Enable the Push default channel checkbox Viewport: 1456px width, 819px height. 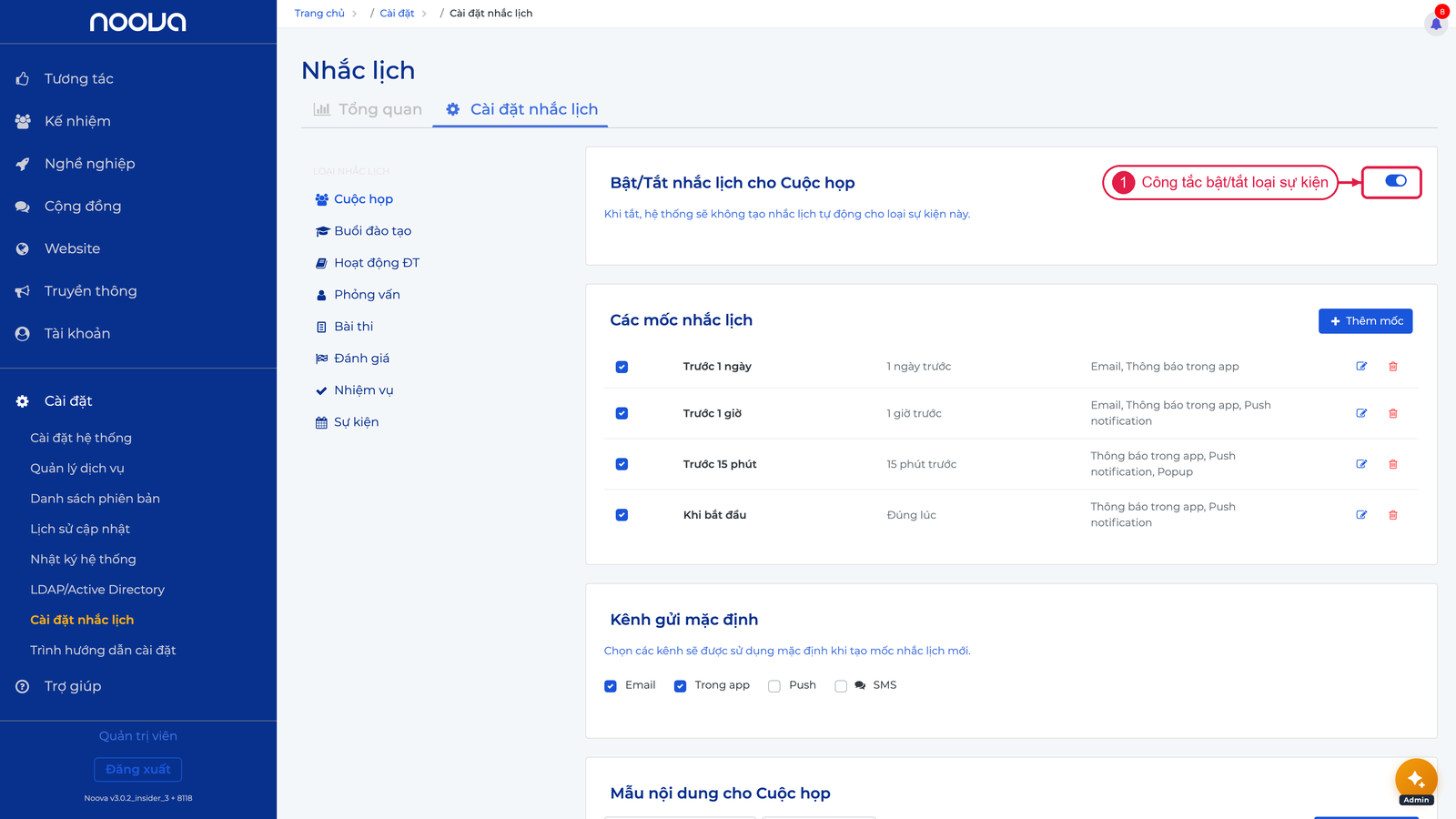click(774, 686)
